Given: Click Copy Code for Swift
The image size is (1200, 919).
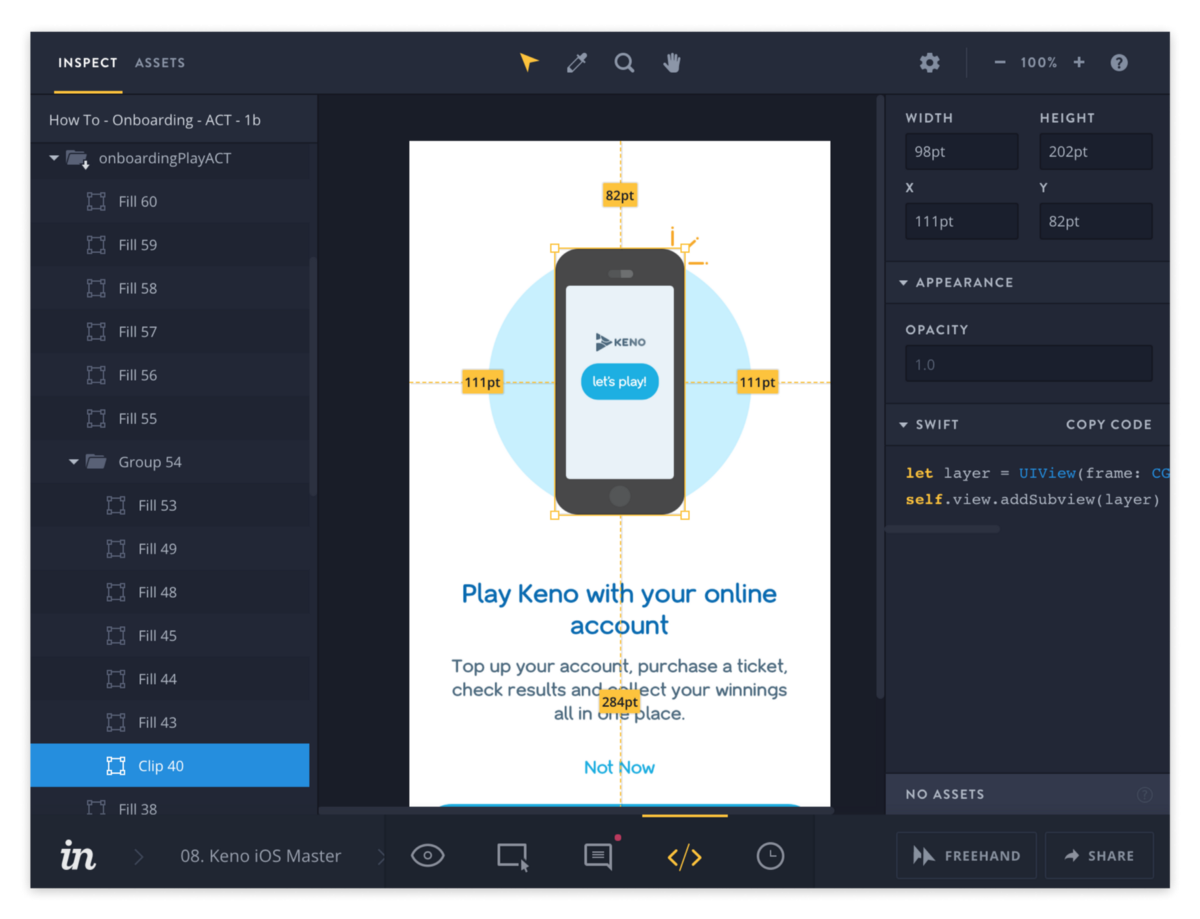Looking at the screenshot, I should click(1109, 425).
